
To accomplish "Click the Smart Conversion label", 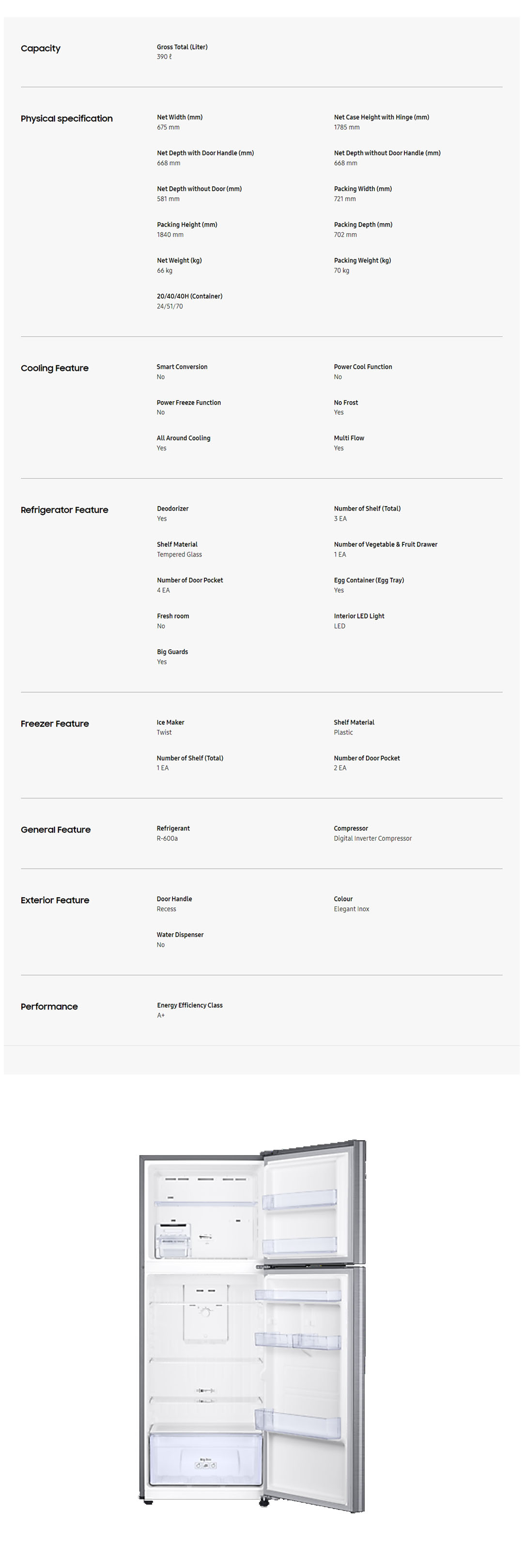I will click(x=182, y=367).
